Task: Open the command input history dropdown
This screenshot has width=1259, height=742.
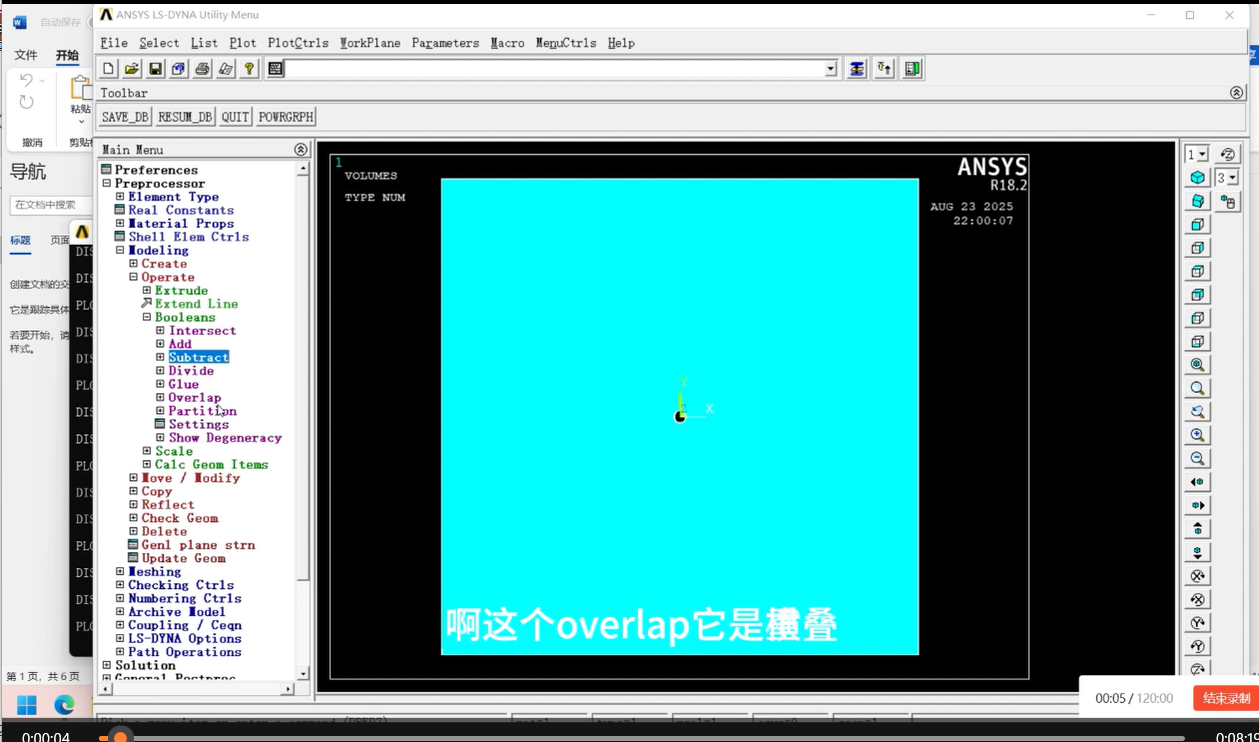Action: coord(830,69)
